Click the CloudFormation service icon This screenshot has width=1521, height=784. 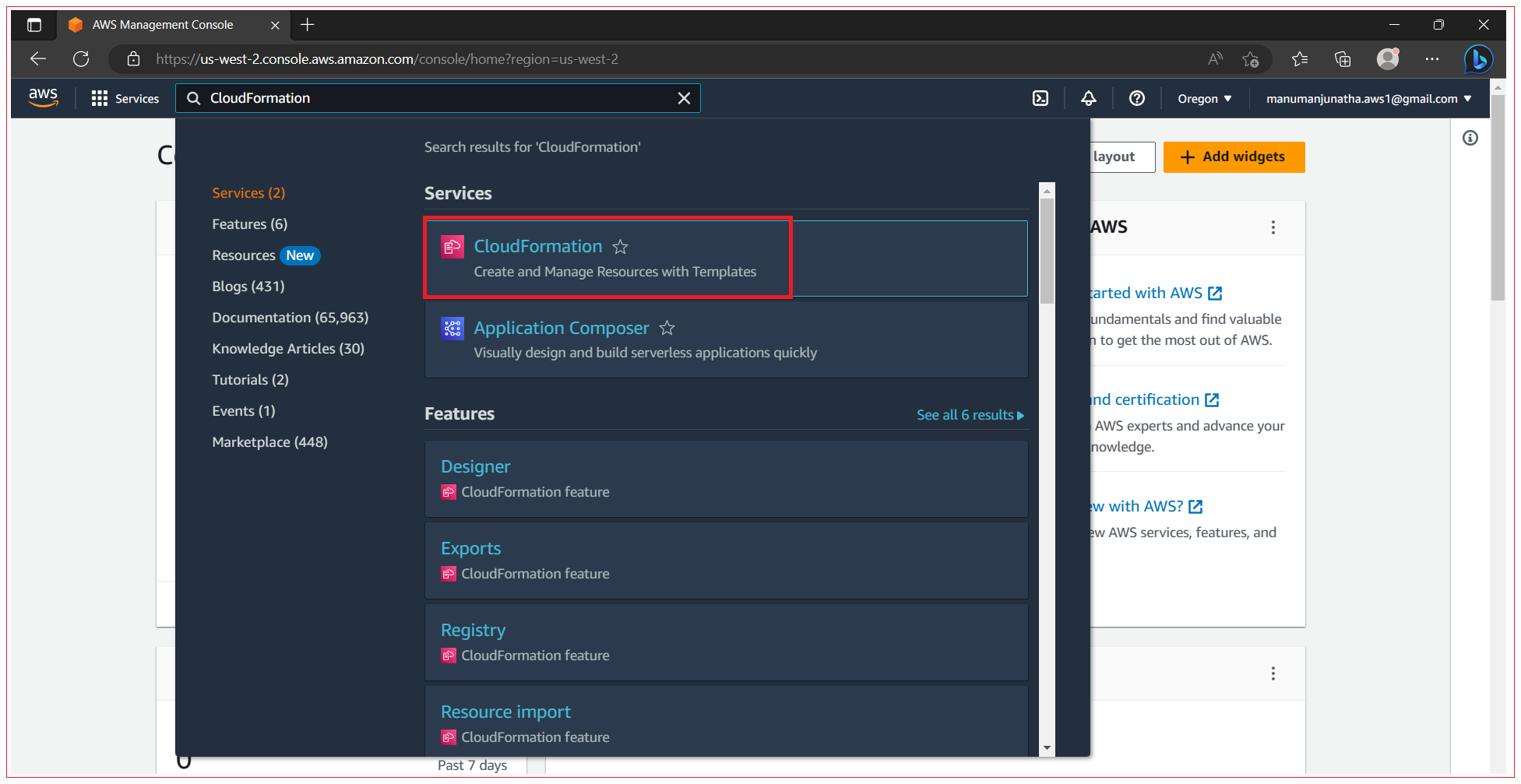pos(452,247)
